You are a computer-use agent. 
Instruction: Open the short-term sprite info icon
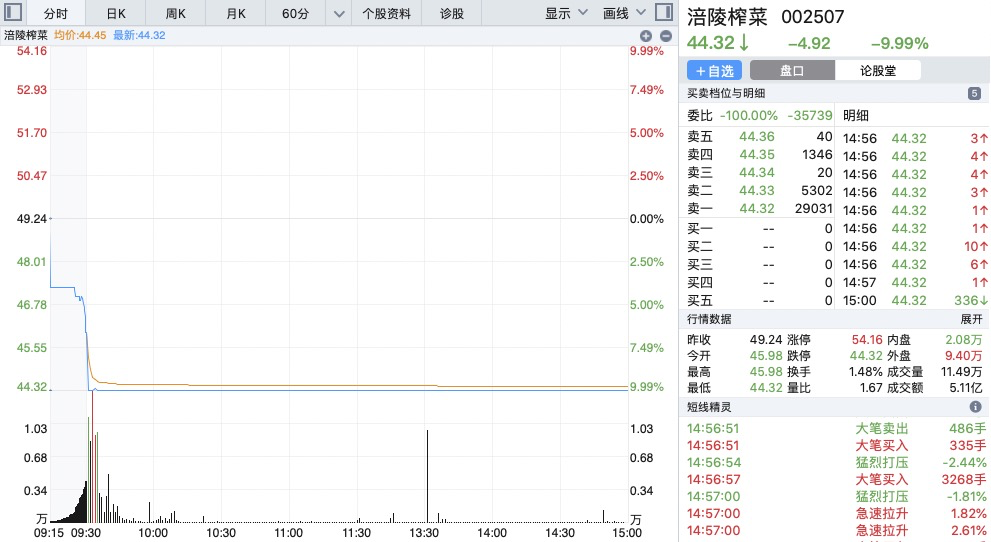(x=975, y=407)
